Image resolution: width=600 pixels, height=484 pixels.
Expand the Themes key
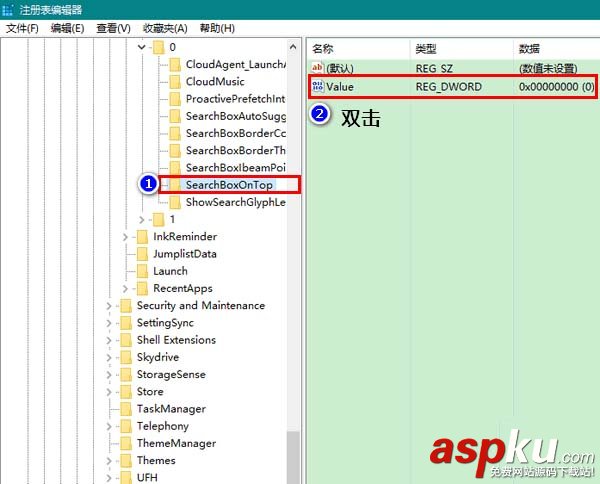(x=109, y=461)
